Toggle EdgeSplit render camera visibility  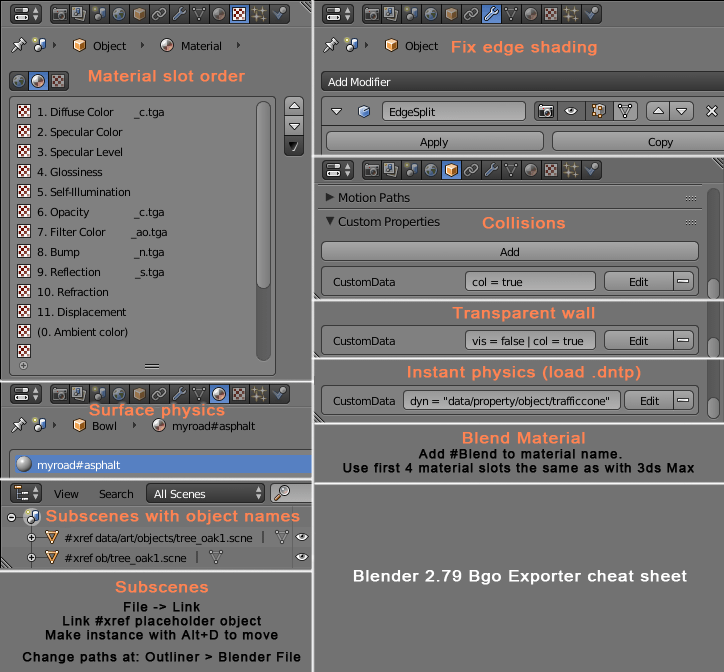(546, 111)
